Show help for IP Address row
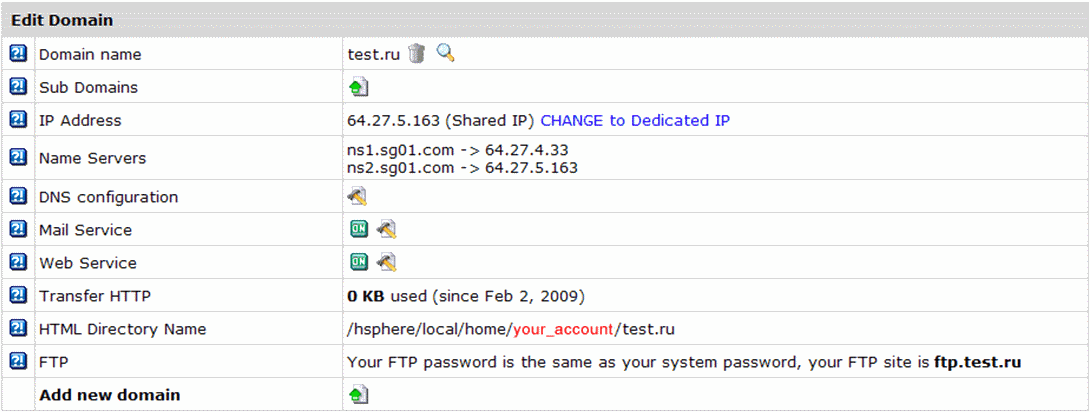The height and width of the screenshot is (412, 1090). (x=19, y=119)
